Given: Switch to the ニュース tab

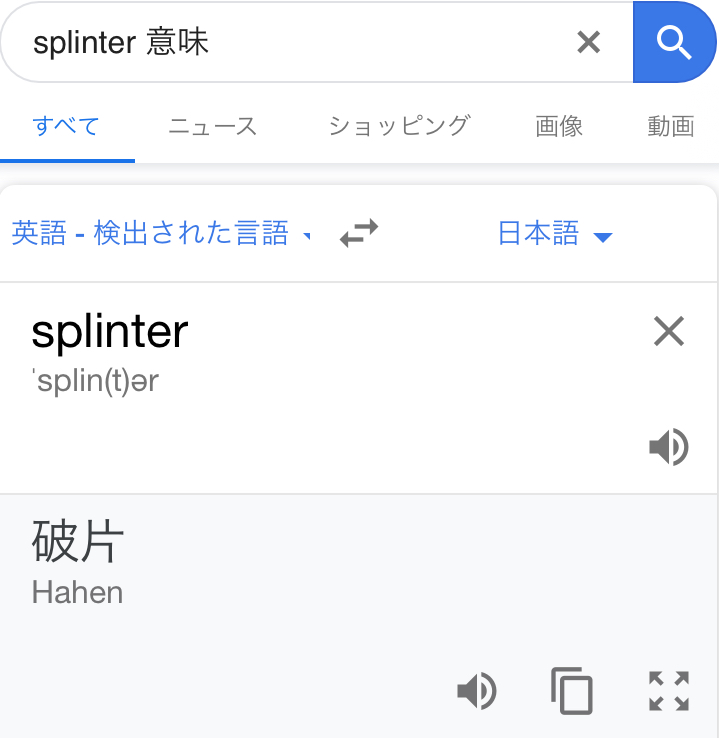Looking at the screenshot, I should (212, 126).
